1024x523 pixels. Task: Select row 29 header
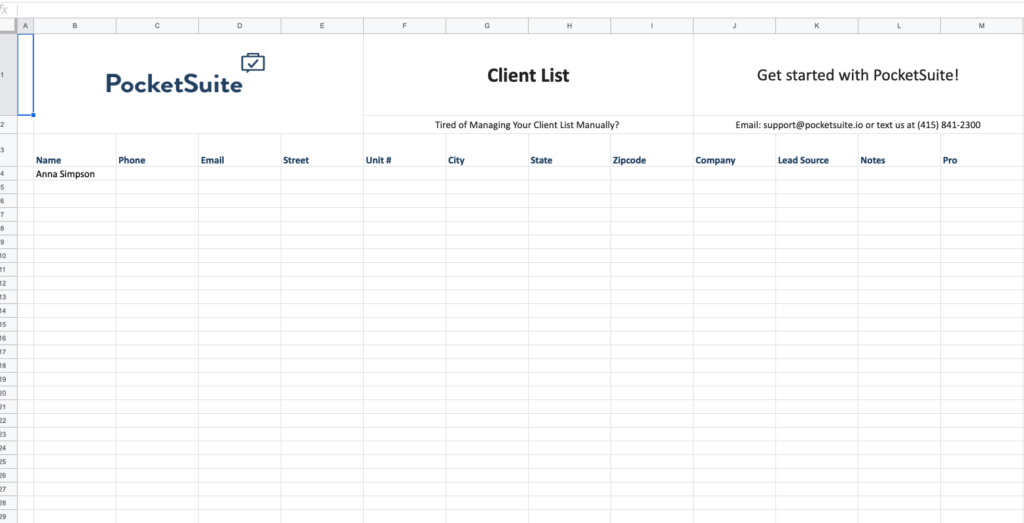[x=8, y=516]
